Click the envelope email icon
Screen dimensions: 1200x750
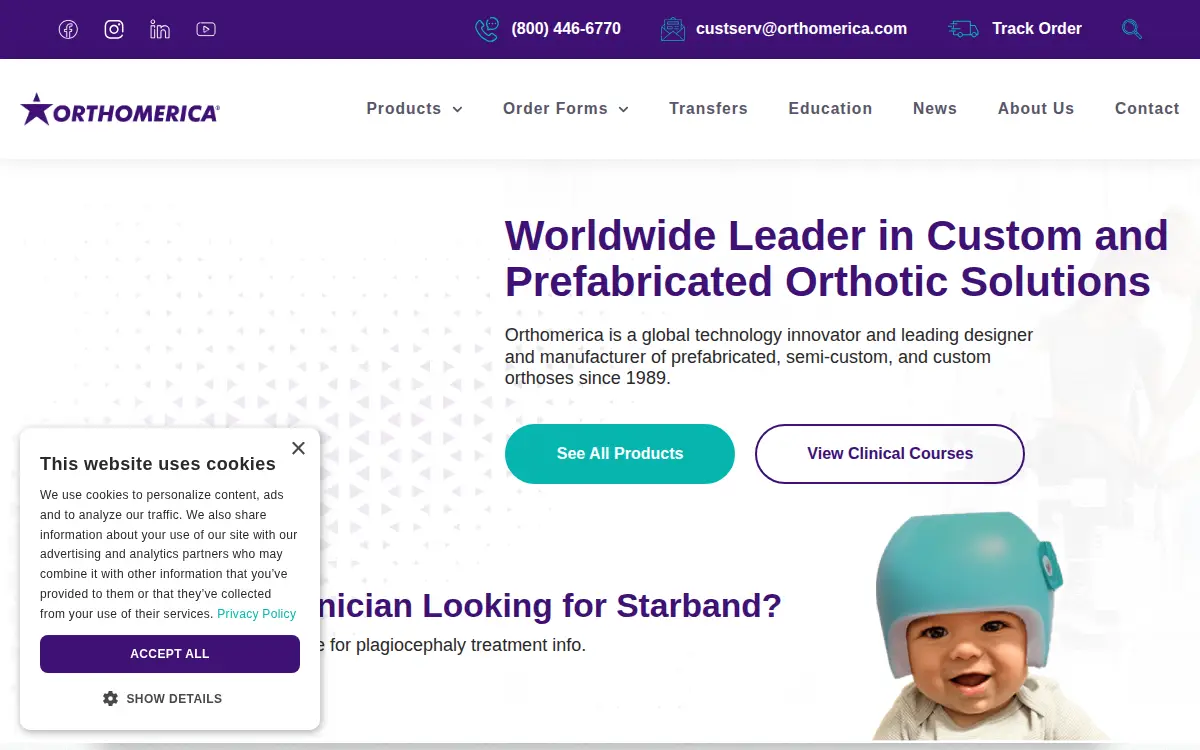coord(673,29)
